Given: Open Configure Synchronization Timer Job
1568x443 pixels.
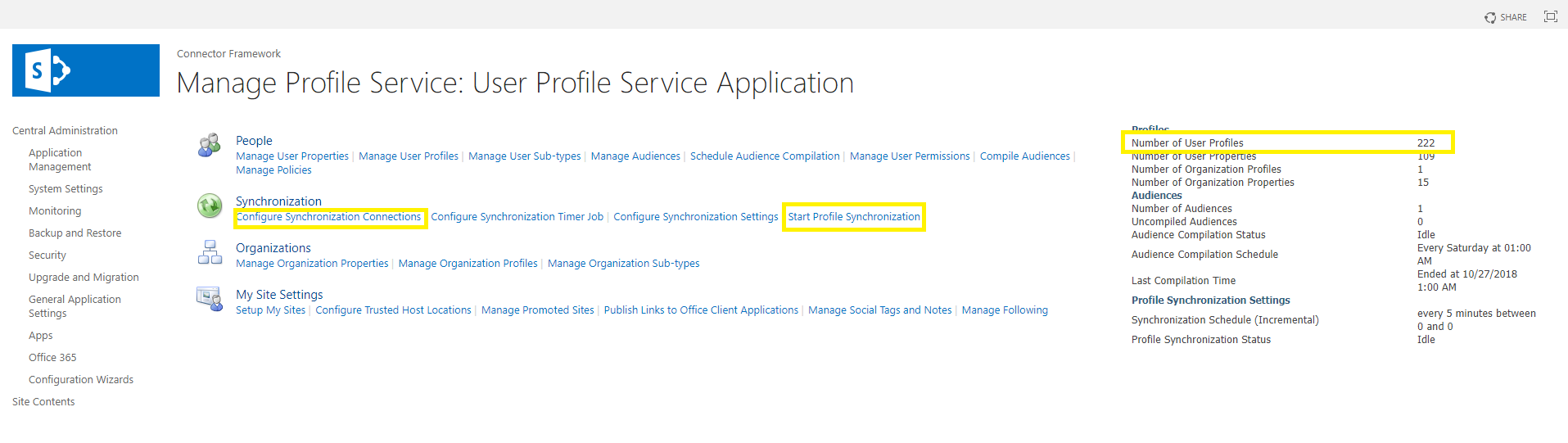Looking at the screenshot, I should [517, 217].
